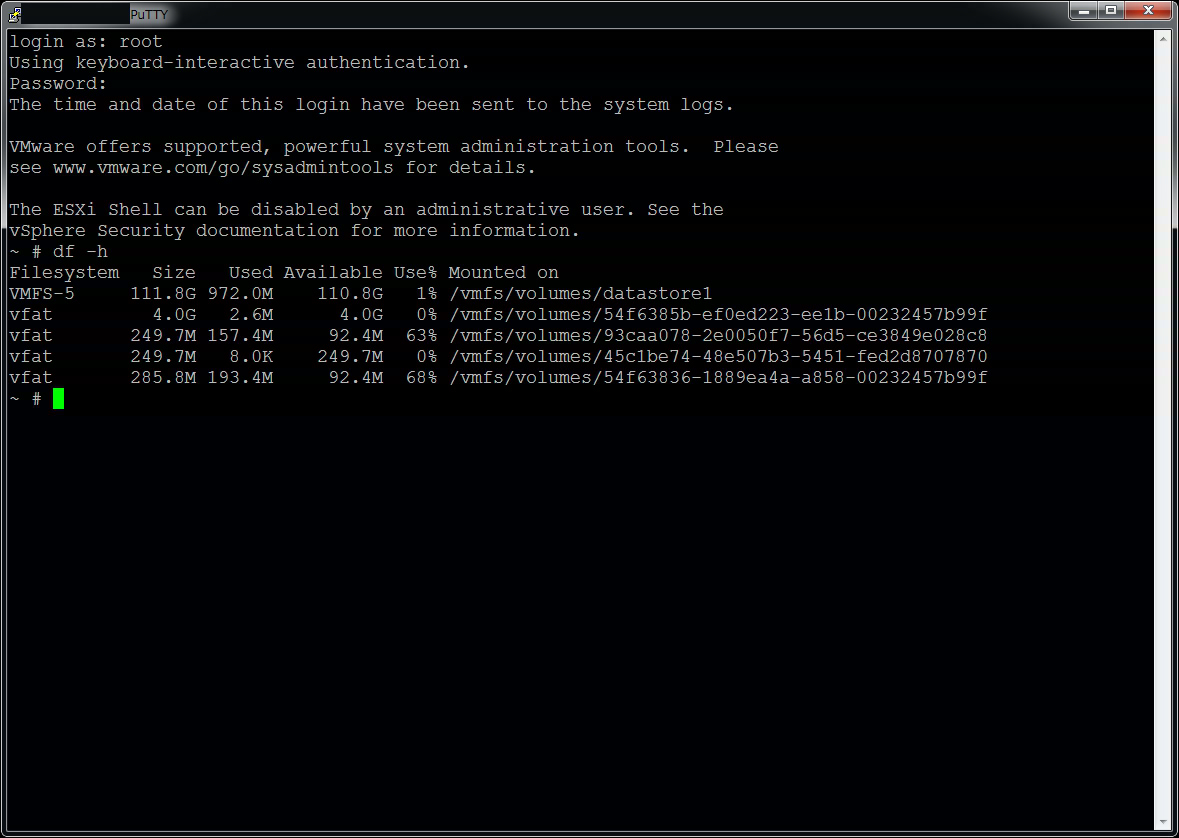Click the '110.8G' available value

[x=350, y=293]
